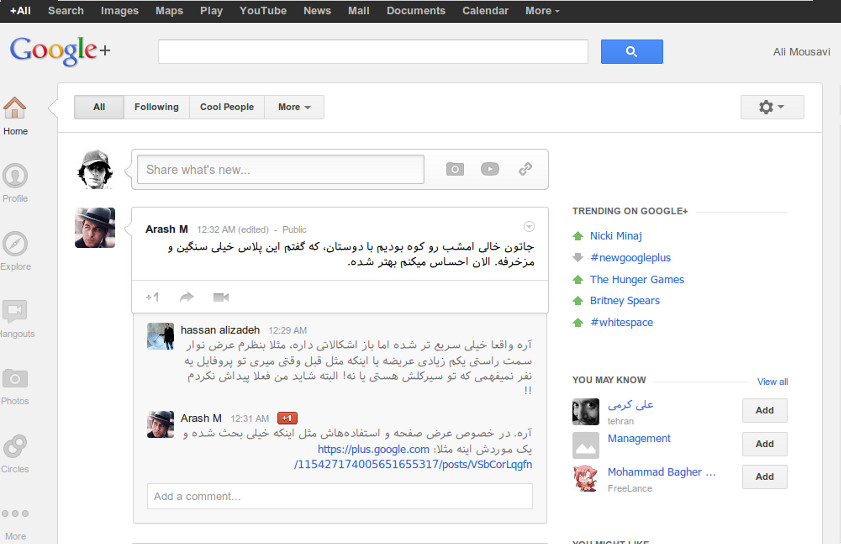The height and width of the screenshot is (544, 841).
Task: Attach a link via chain icon in share box
Action: (525, 169)
